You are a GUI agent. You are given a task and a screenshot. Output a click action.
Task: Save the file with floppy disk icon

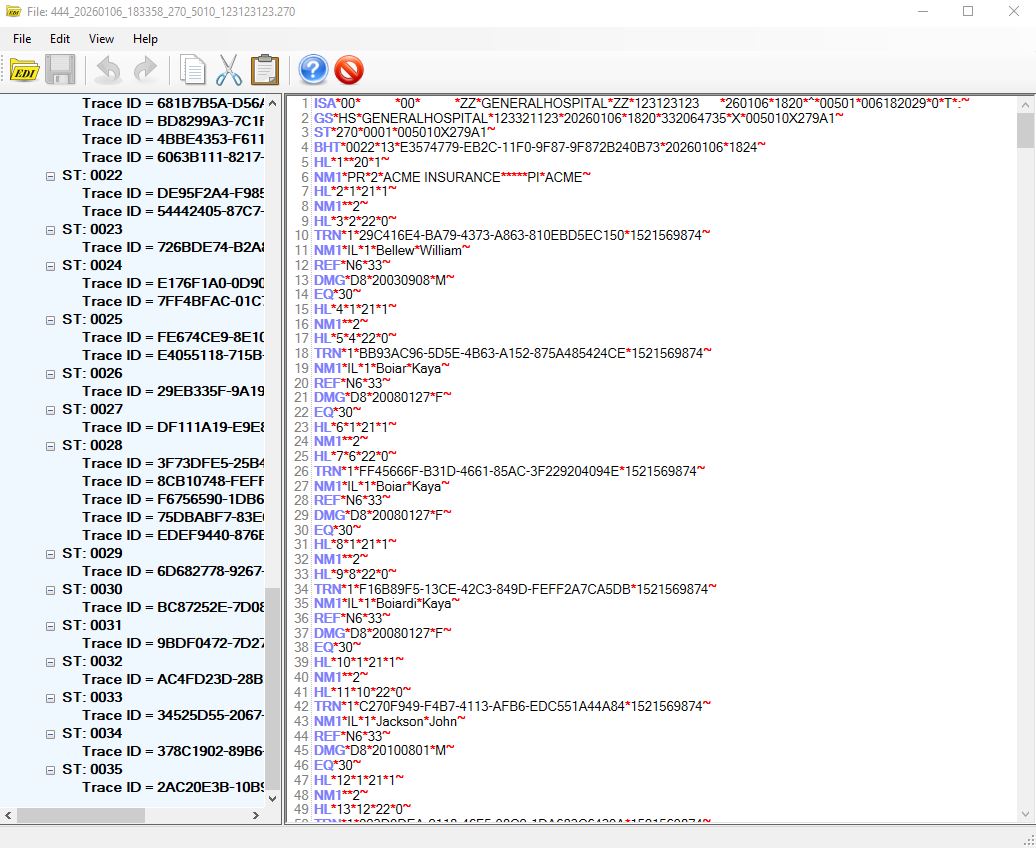60,70
